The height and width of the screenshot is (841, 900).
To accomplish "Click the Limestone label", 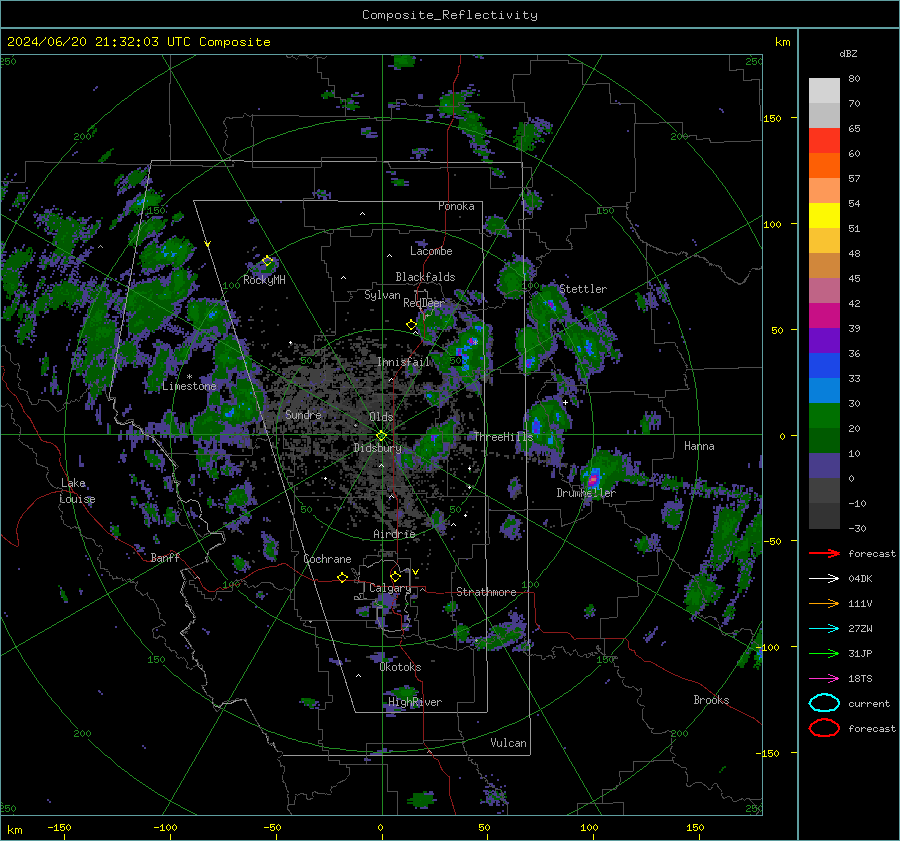I will click(189, 386).
